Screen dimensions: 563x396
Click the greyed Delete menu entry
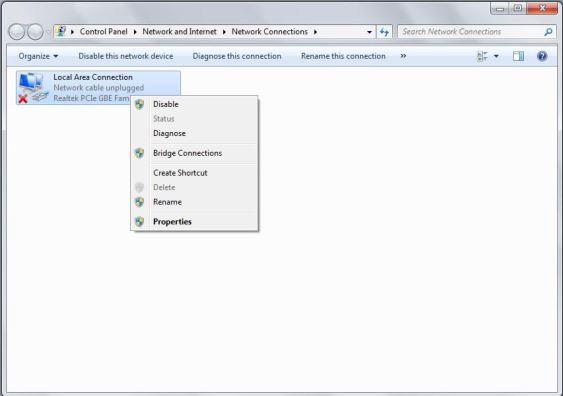pos(194,187)
